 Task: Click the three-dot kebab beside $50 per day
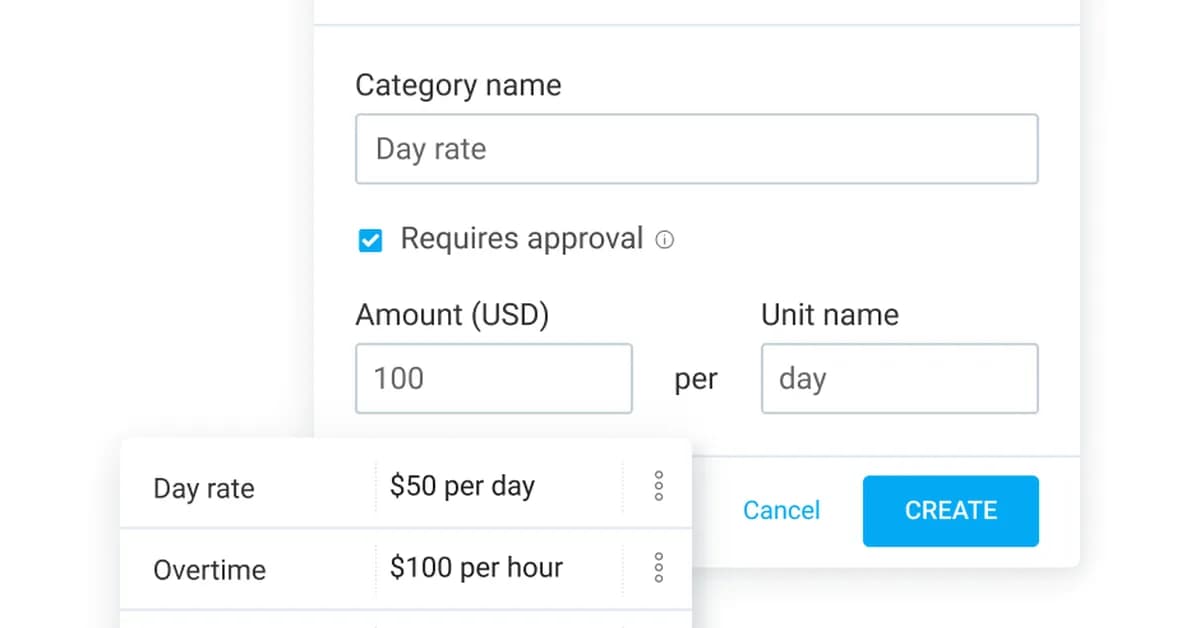(x=658, y=486)
